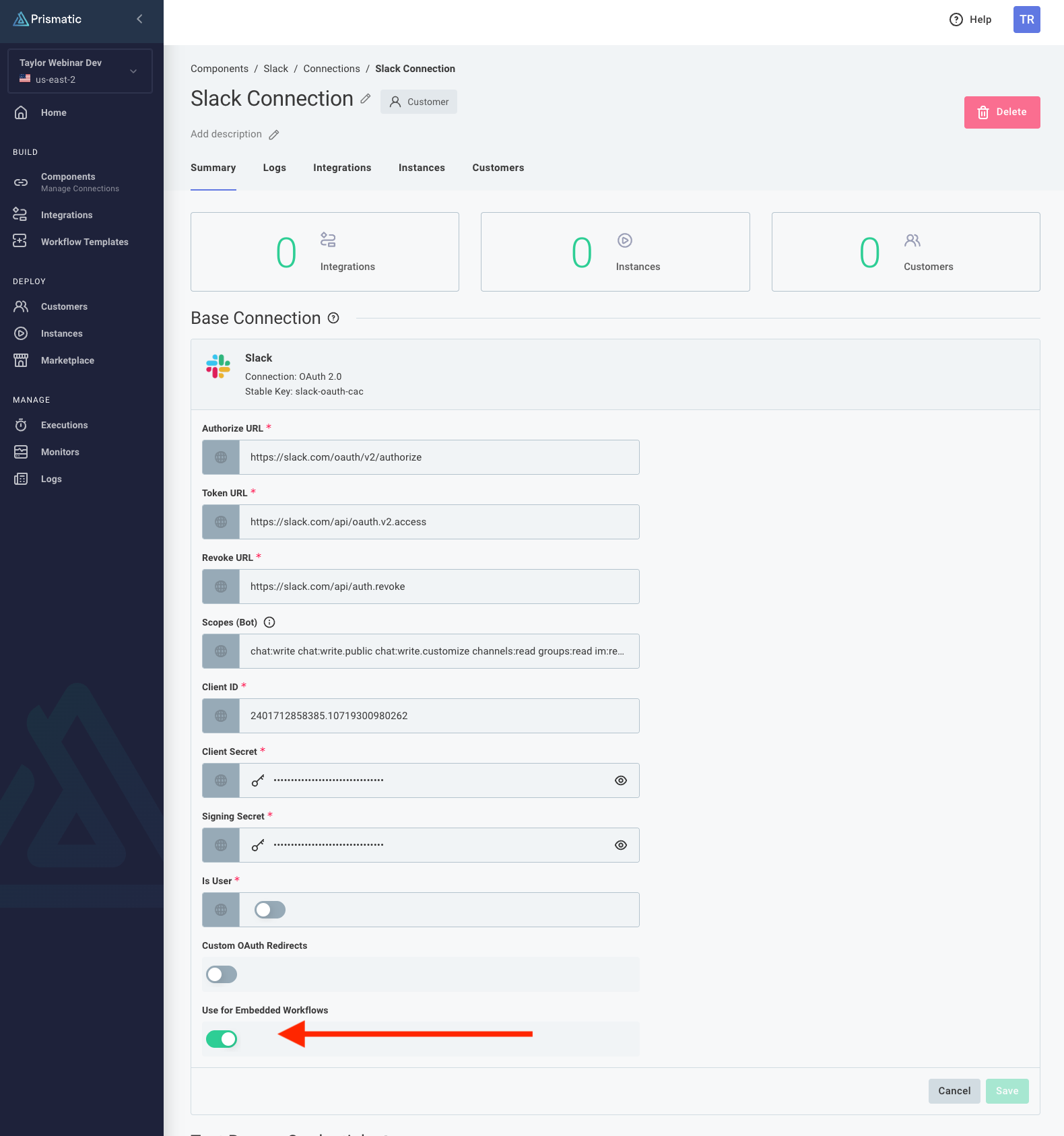Click the Customers count card
Viewport: 1064px width, 1136px height.
pos(906,252)
